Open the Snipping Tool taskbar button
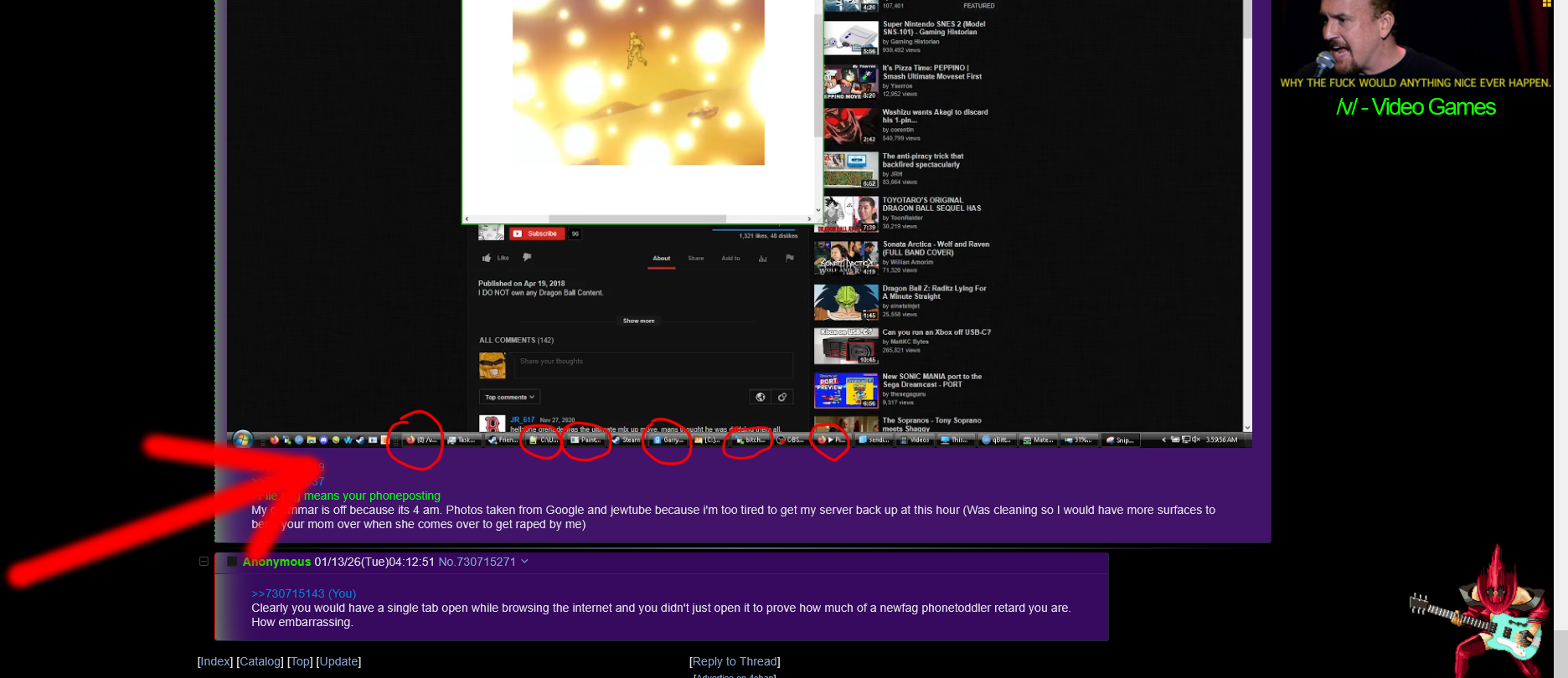The height and width of the screenshot is (678, 1568). tap(1120, 439)
